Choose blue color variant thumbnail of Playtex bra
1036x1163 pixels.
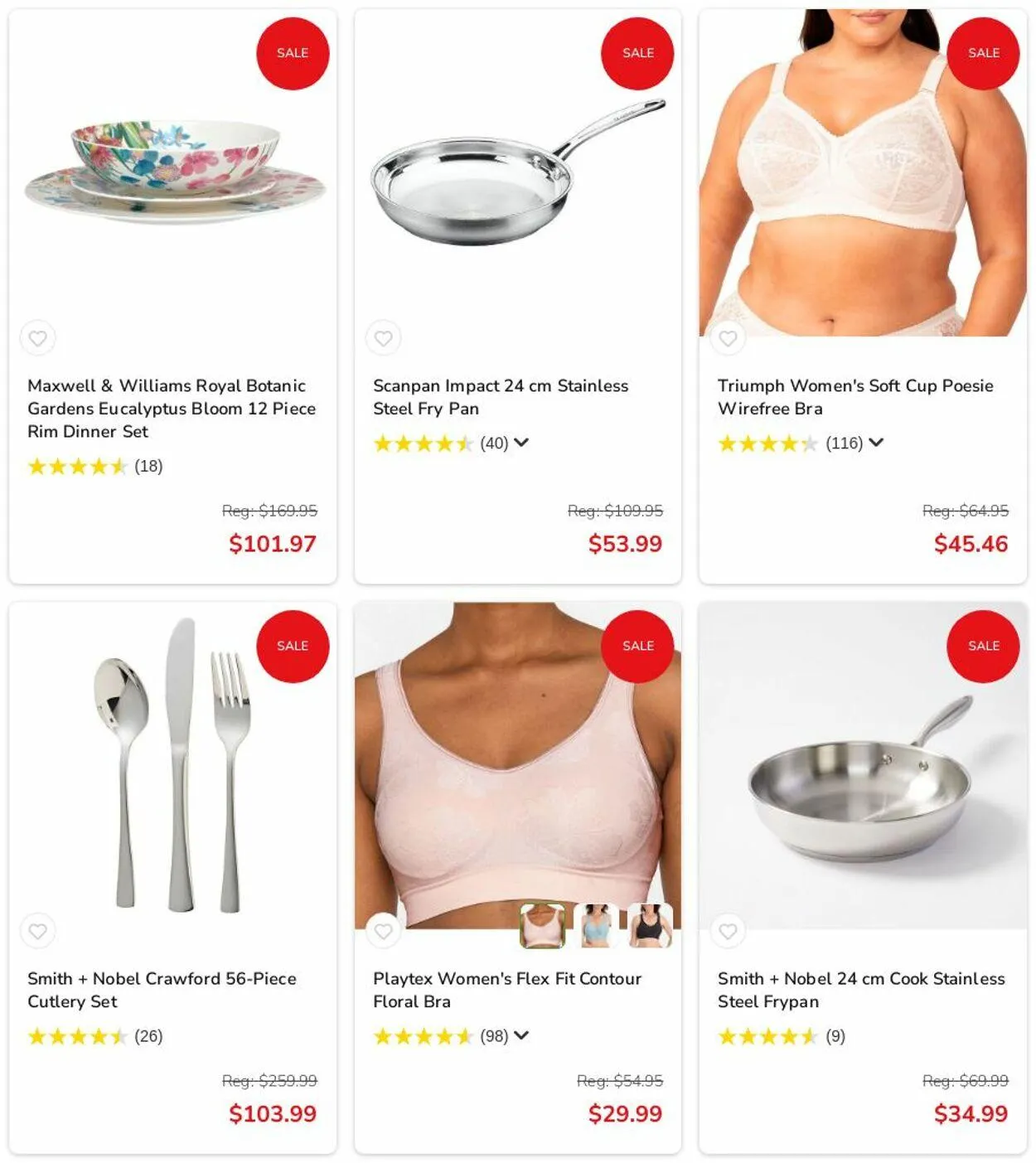tap(596, 925)
